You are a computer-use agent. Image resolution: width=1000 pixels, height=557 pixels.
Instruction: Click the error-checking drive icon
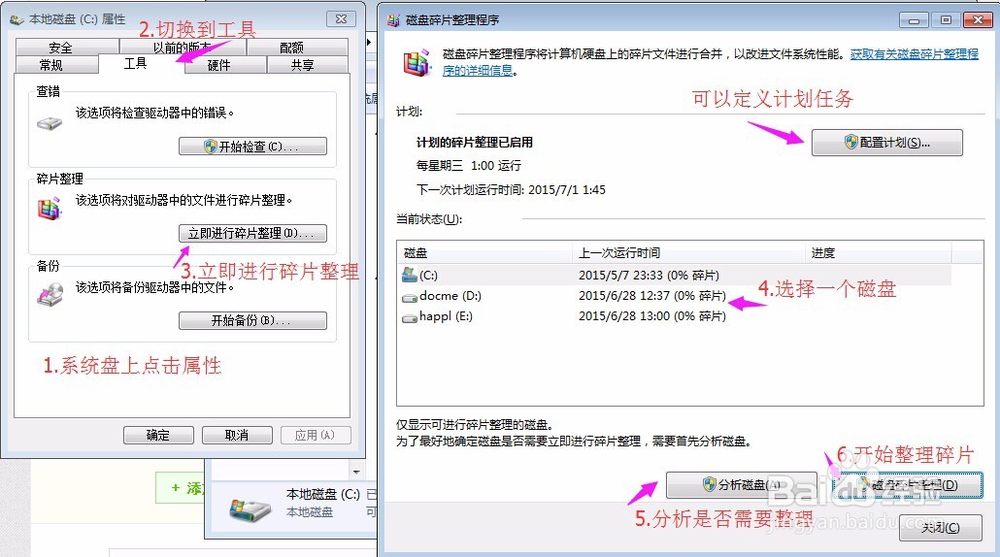pos(49,123)
